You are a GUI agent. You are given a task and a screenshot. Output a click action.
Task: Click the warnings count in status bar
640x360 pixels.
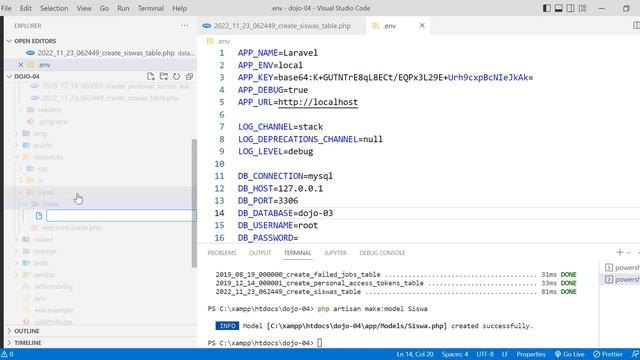coord(7,354)
